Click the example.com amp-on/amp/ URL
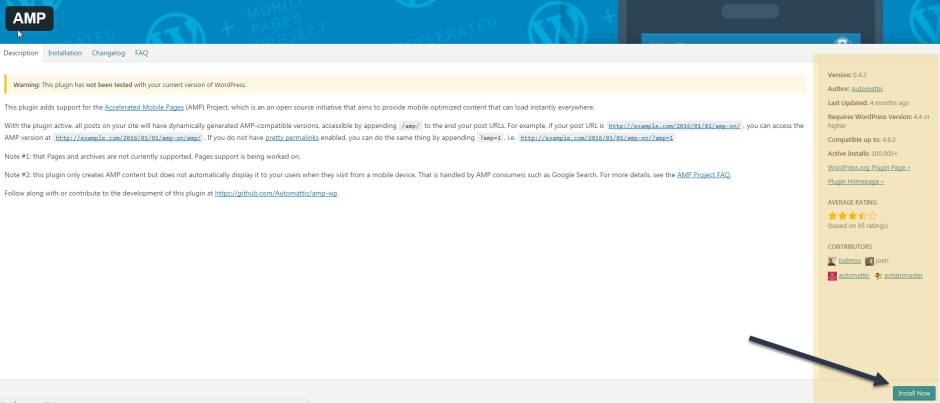The height and width of the screenshot is (403, 940). pyautogui.click(x=128, y=138)
